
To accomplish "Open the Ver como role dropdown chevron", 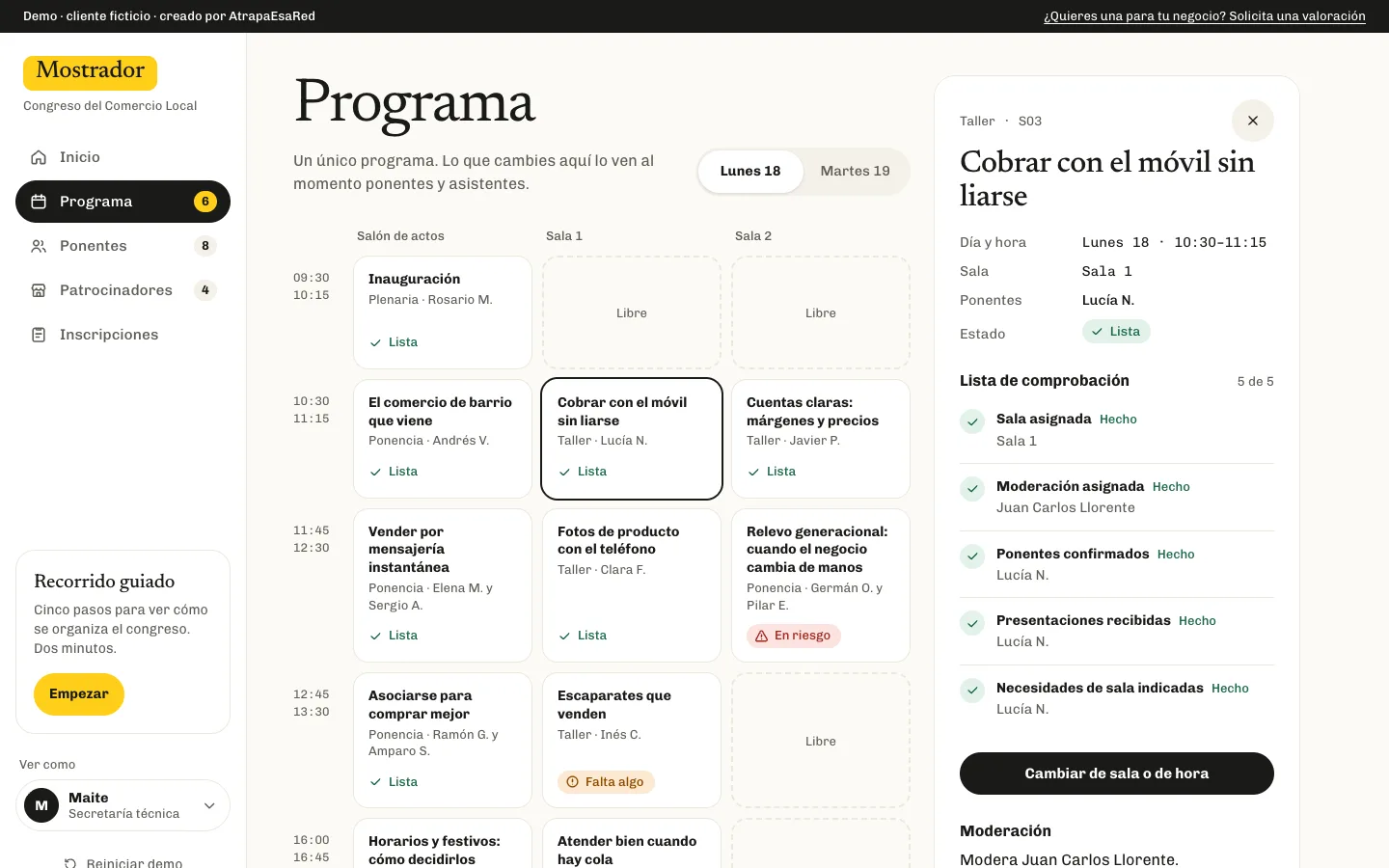I will point(209,805).
